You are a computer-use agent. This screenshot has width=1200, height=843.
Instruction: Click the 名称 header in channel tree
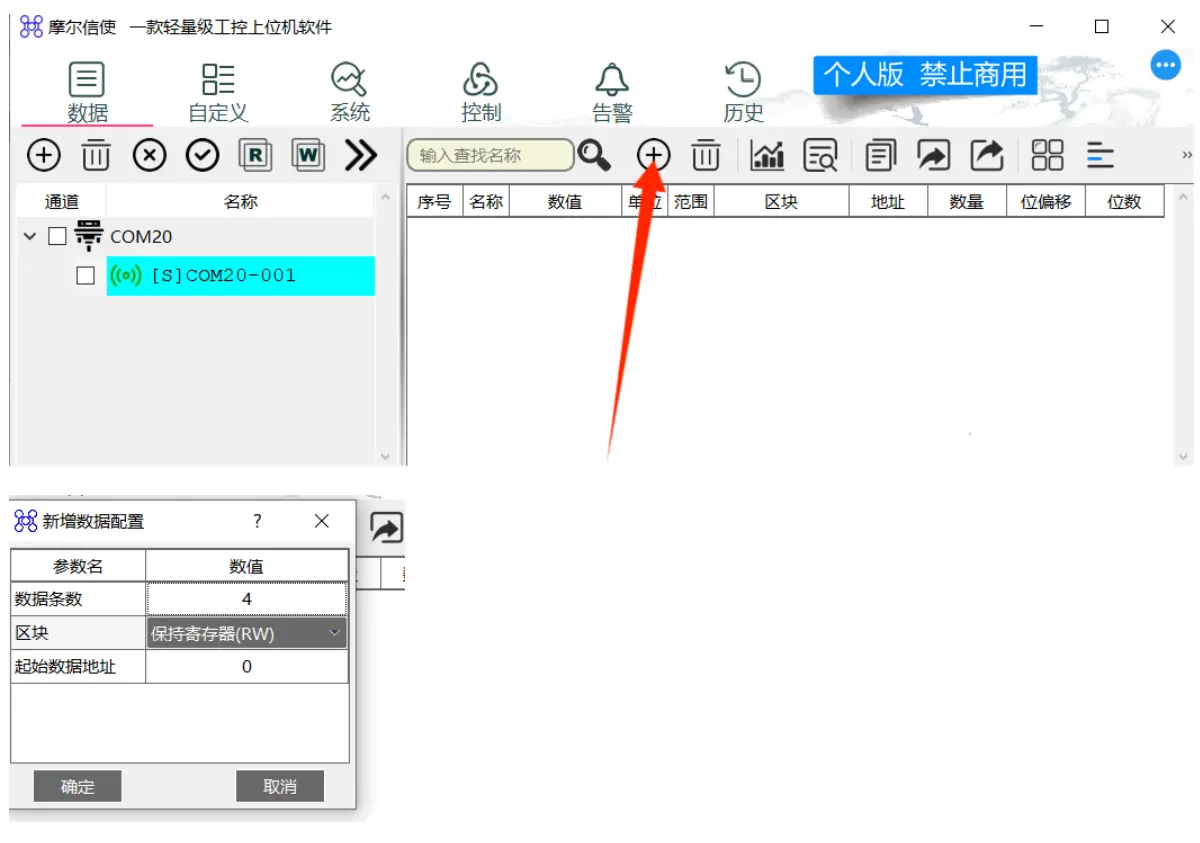(x=241, y=201)
